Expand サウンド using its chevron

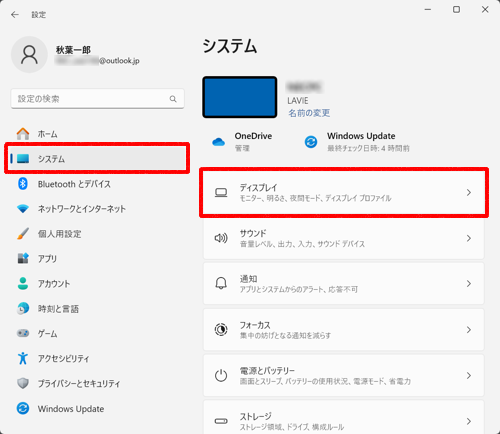click(x=469, y=238)
